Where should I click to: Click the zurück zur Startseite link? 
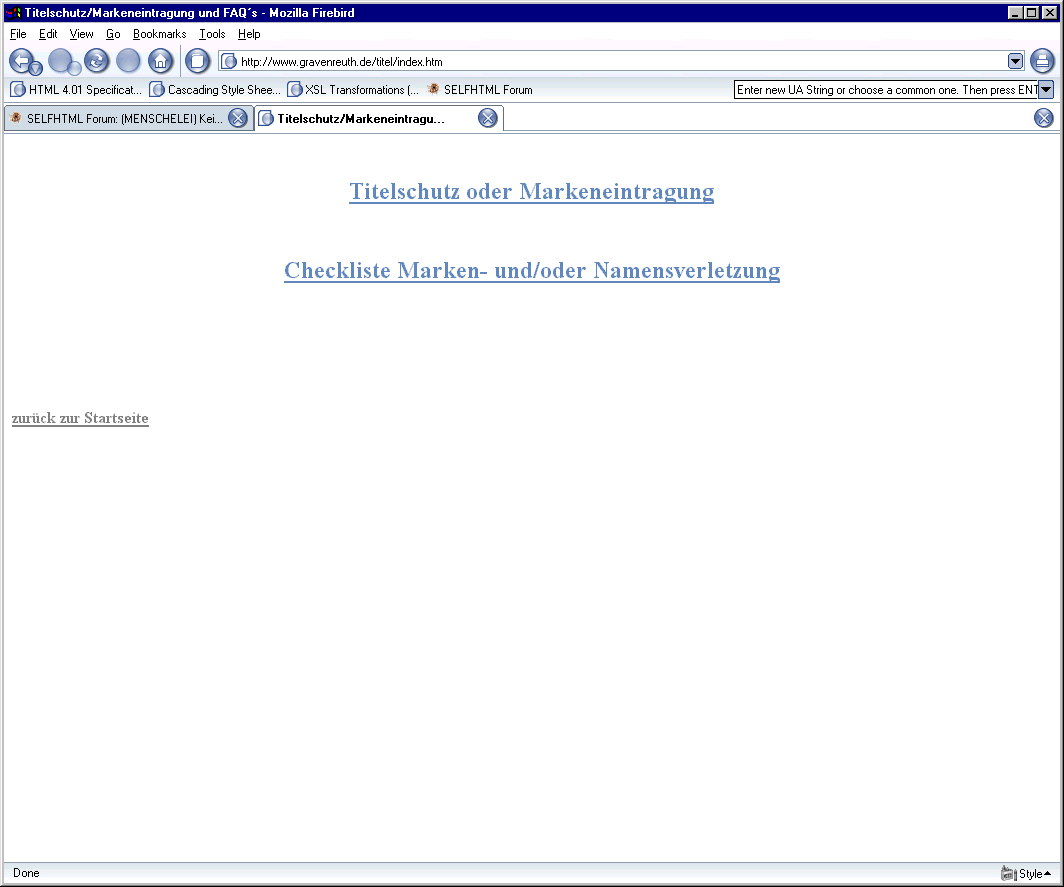(x=80, y=418)
